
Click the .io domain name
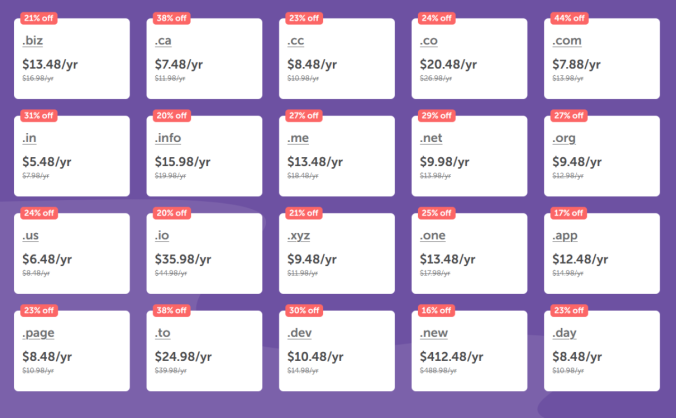(x=163, y=236)
